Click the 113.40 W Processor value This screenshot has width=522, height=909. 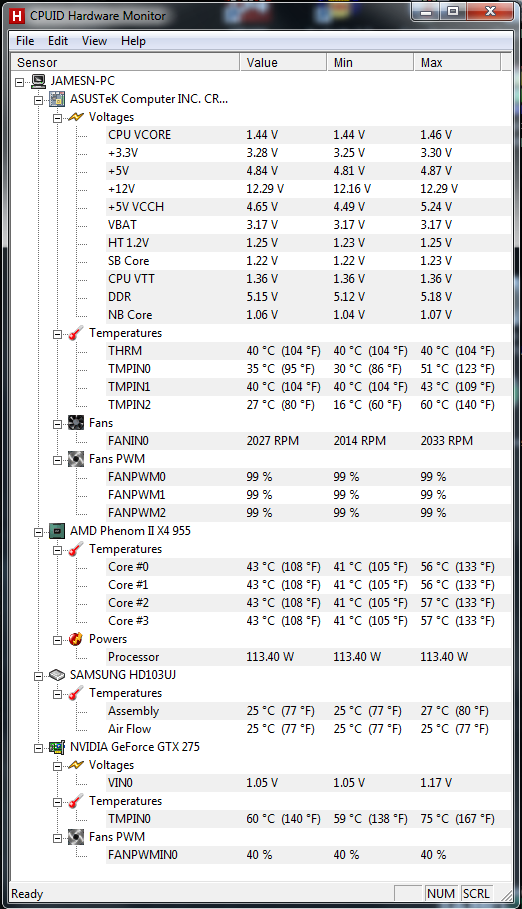coord(270,657)
